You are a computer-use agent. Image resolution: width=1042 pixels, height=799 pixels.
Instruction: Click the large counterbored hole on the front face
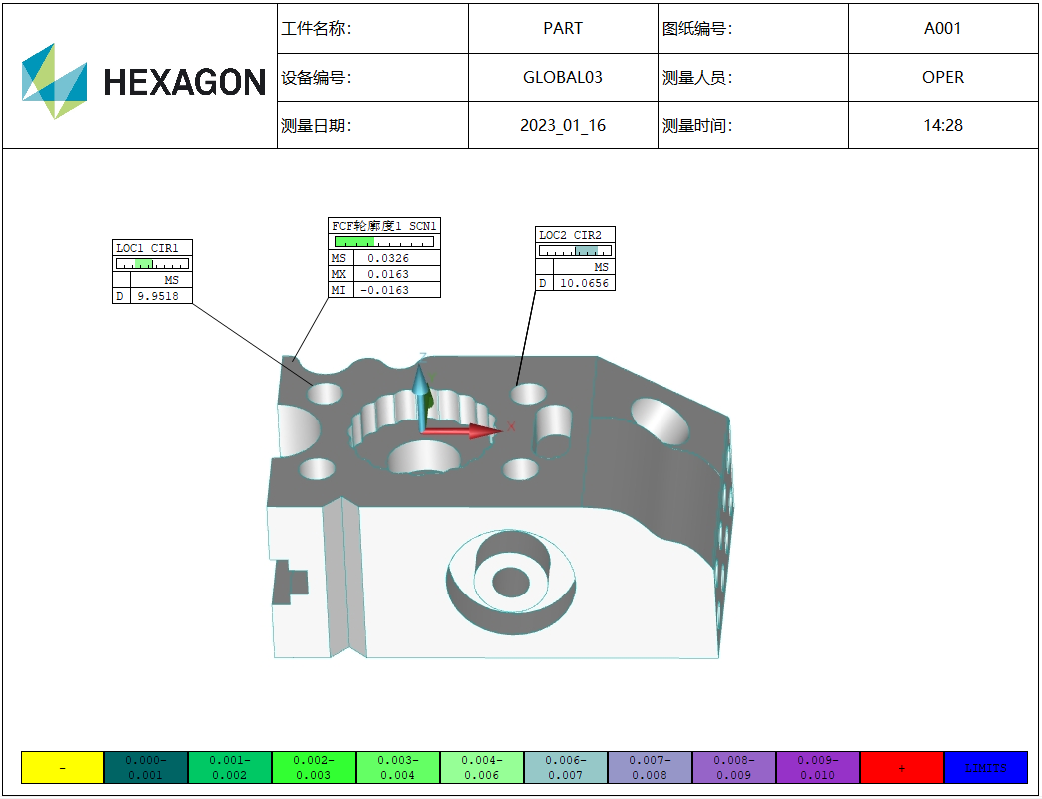click(510, 581)
